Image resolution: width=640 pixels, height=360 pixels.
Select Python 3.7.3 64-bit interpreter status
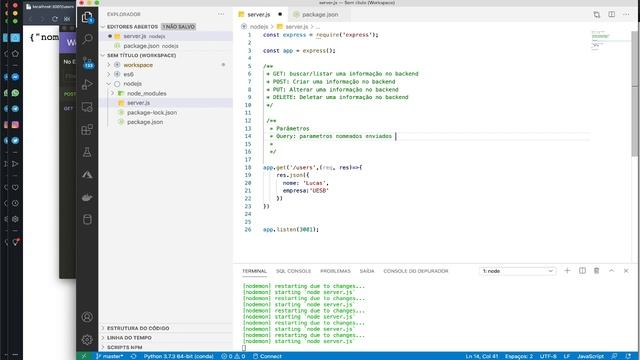coord(178,356)
